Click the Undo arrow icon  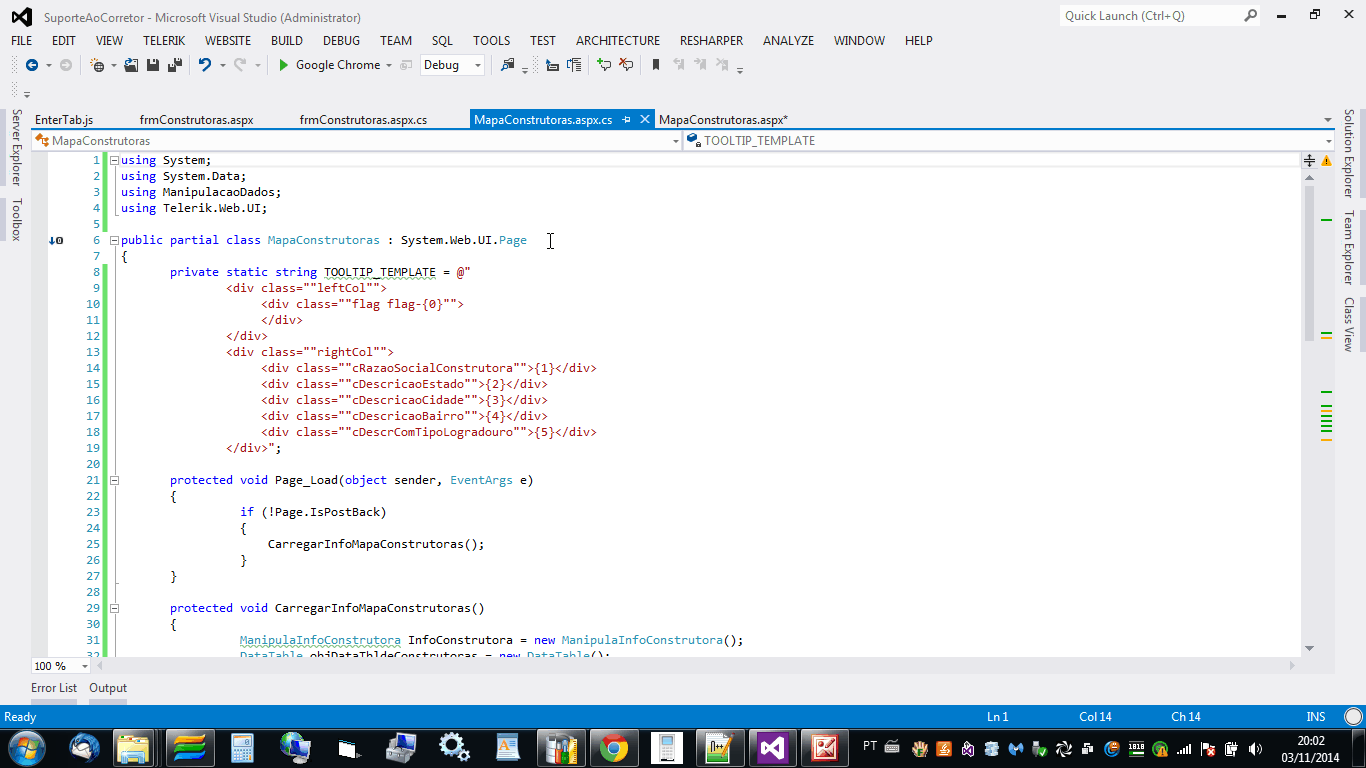[204, 65]
